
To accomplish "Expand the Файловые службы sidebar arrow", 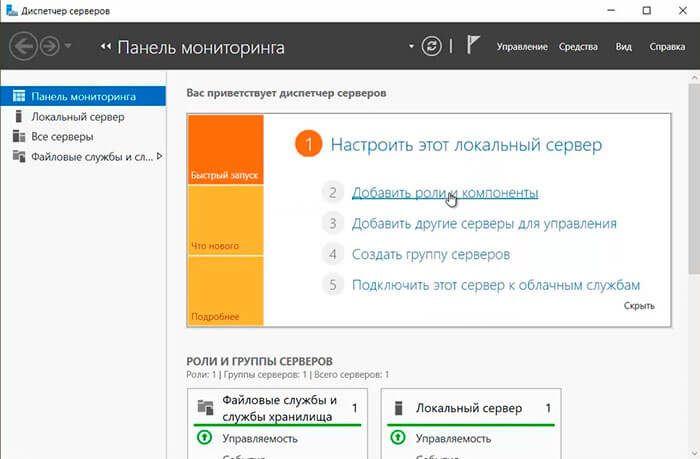I will (x=159, y=156).
